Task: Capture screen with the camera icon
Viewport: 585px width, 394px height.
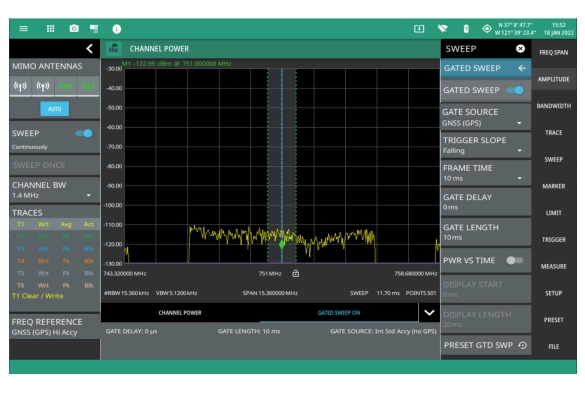Action: pyautogui.click(x=74, y=28)
